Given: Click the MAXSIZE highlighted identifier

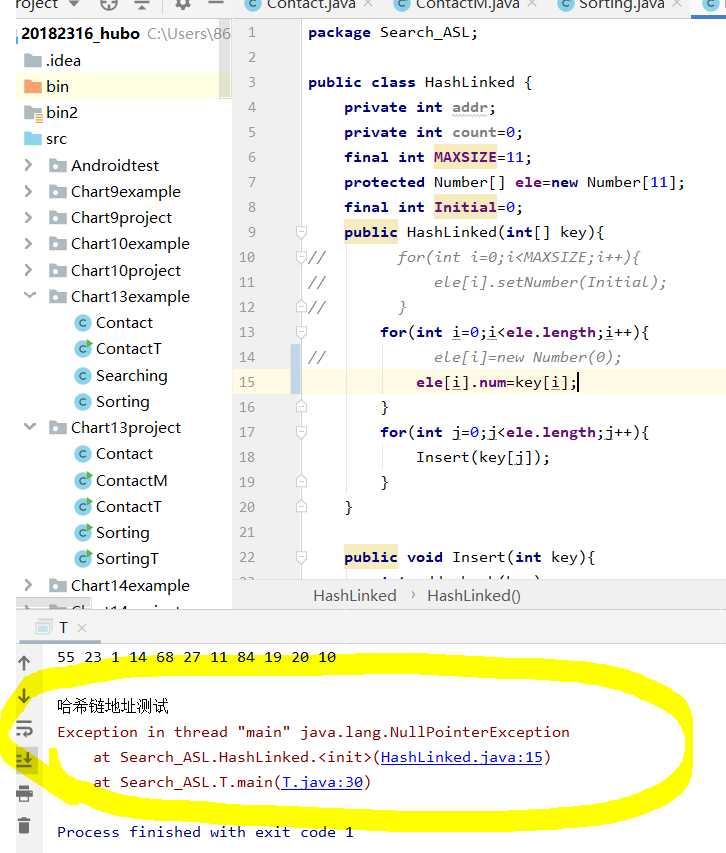Looking at the screenshot, I should 465,157.
